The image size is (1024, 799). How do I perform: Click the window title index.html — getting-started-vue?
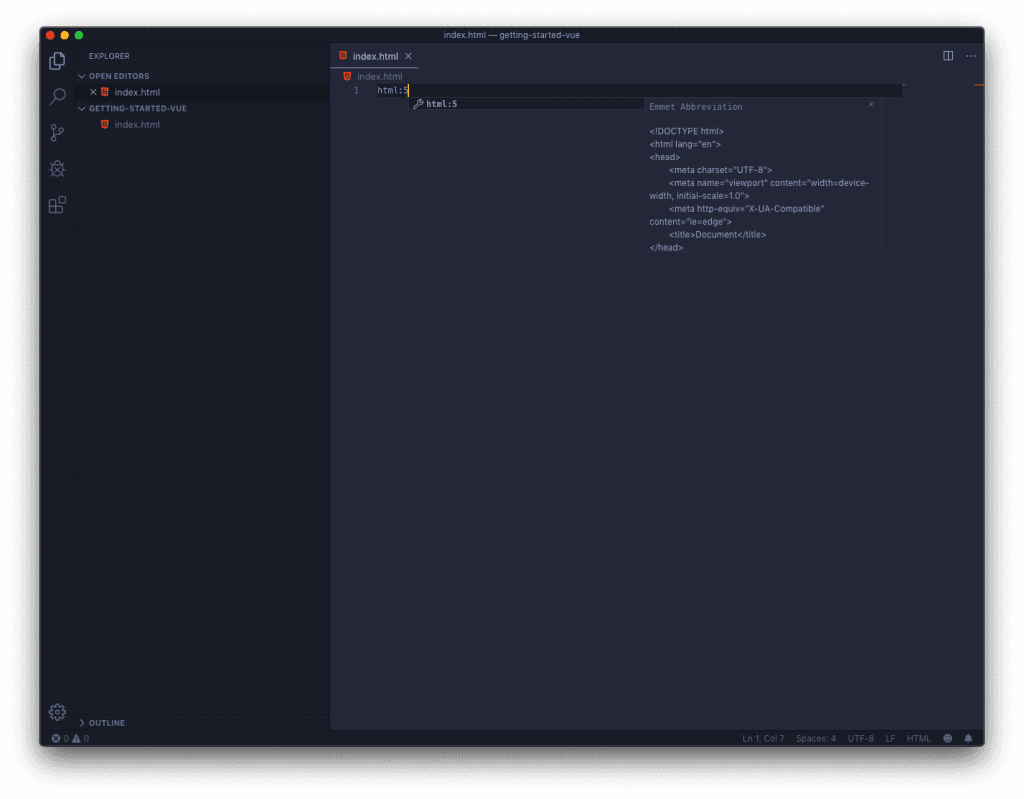tap(511, 35)
